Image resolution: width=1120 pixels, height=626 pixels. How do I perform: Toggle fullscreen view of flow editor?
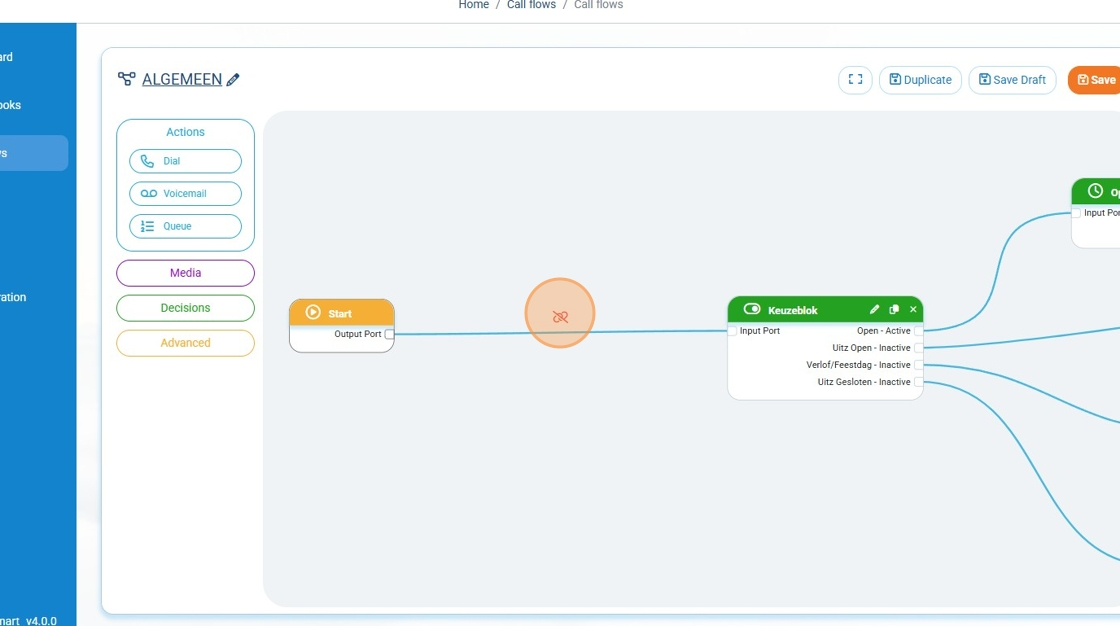(855, 80)
